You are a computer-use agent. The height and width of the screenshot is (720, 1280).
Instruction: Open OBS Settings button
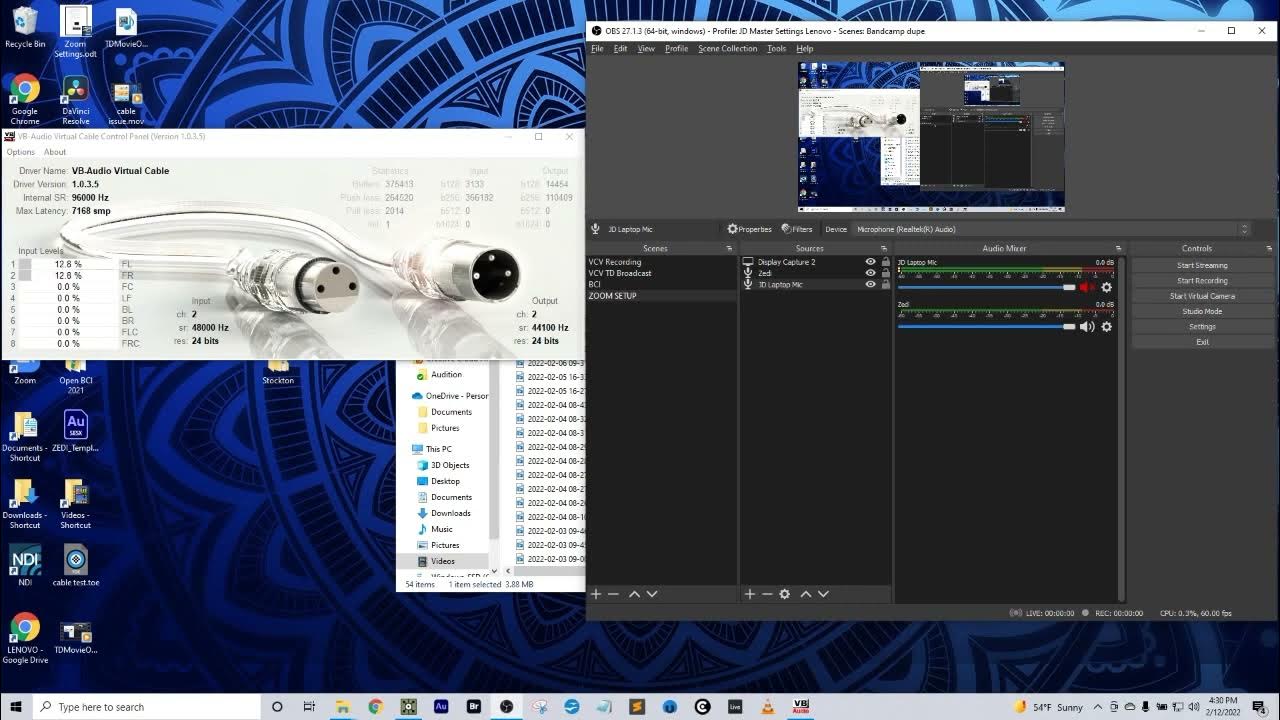point(1202,327)
